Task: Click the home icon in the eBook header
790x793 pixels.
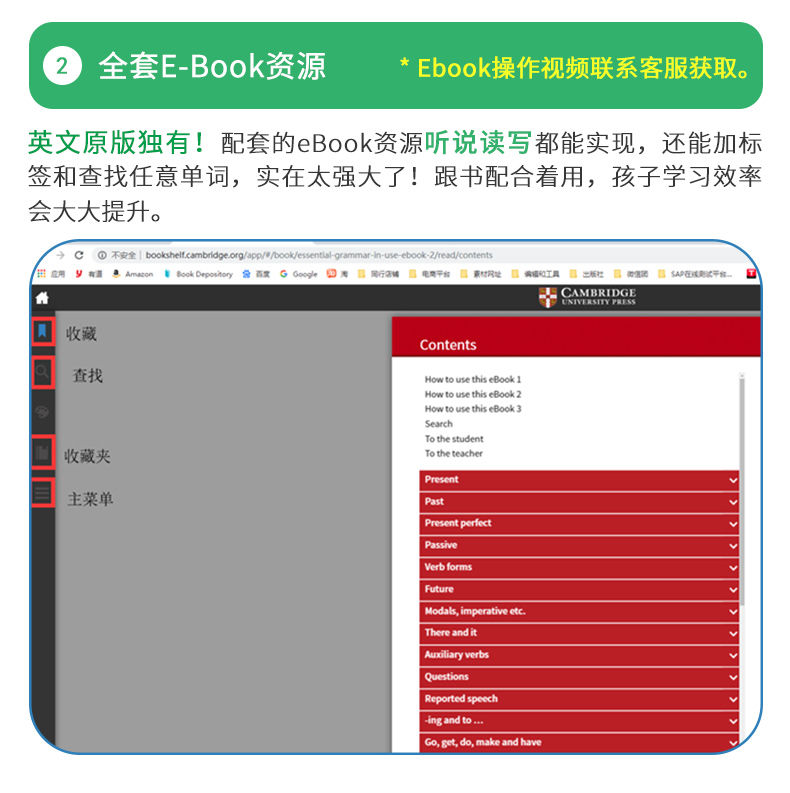Action: tap(42, 298)
